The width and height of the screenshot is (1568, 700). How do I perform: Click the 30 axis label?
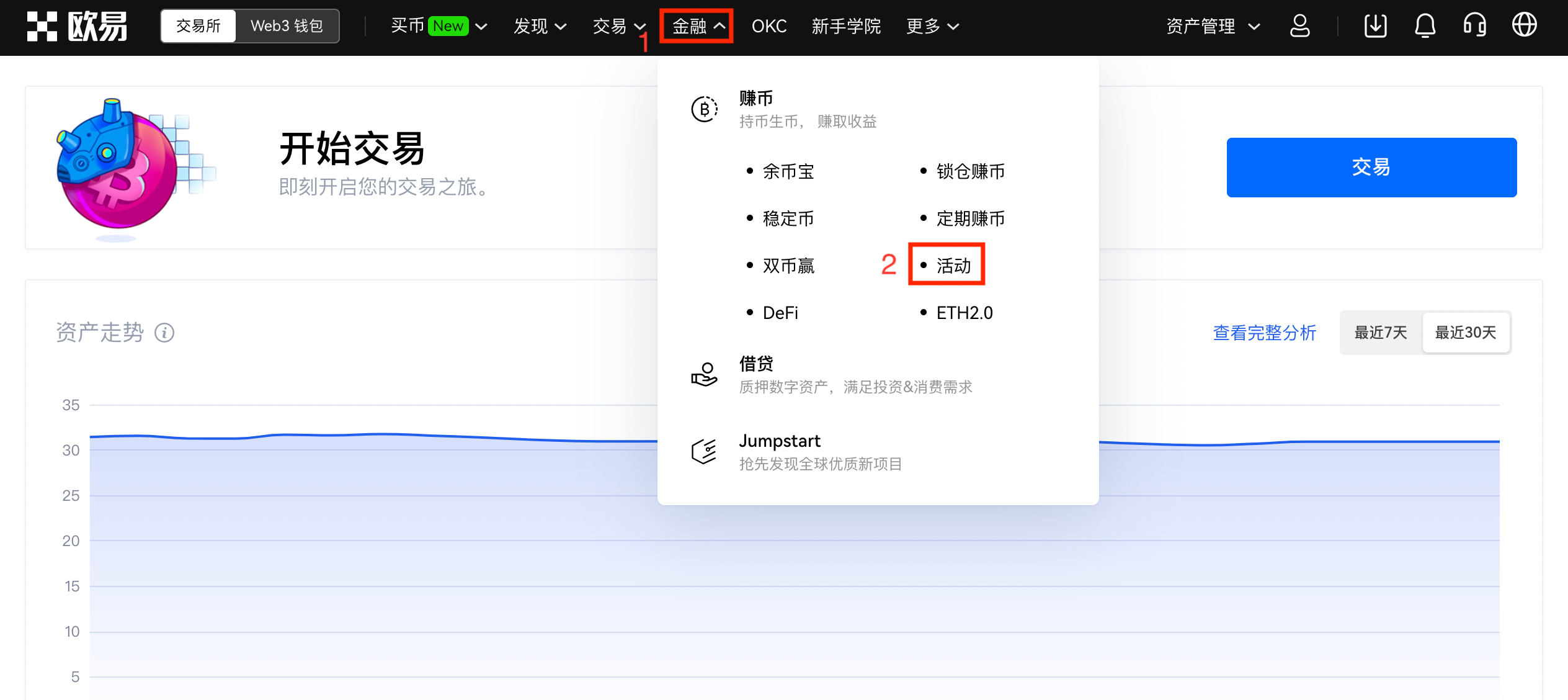click(x=71, y=451)
